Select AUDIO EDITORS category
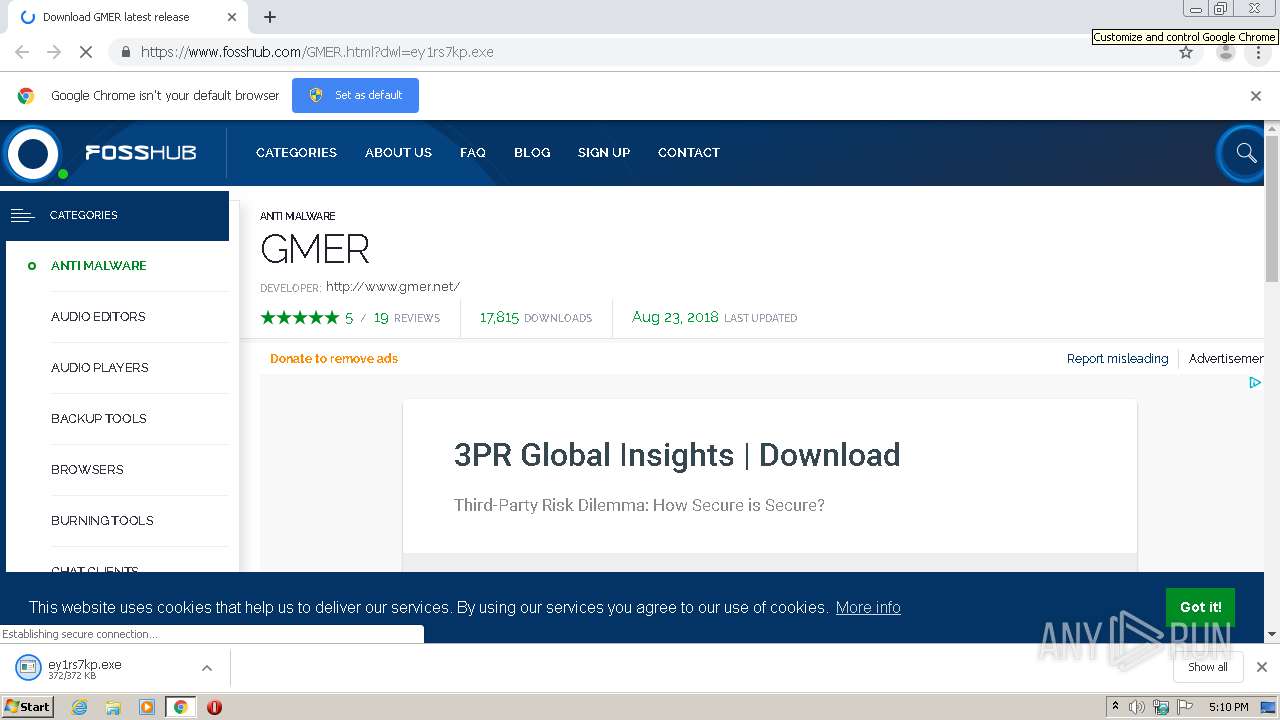The height and width of the screenshot is (720, 1280). click(x=98, y=317)
